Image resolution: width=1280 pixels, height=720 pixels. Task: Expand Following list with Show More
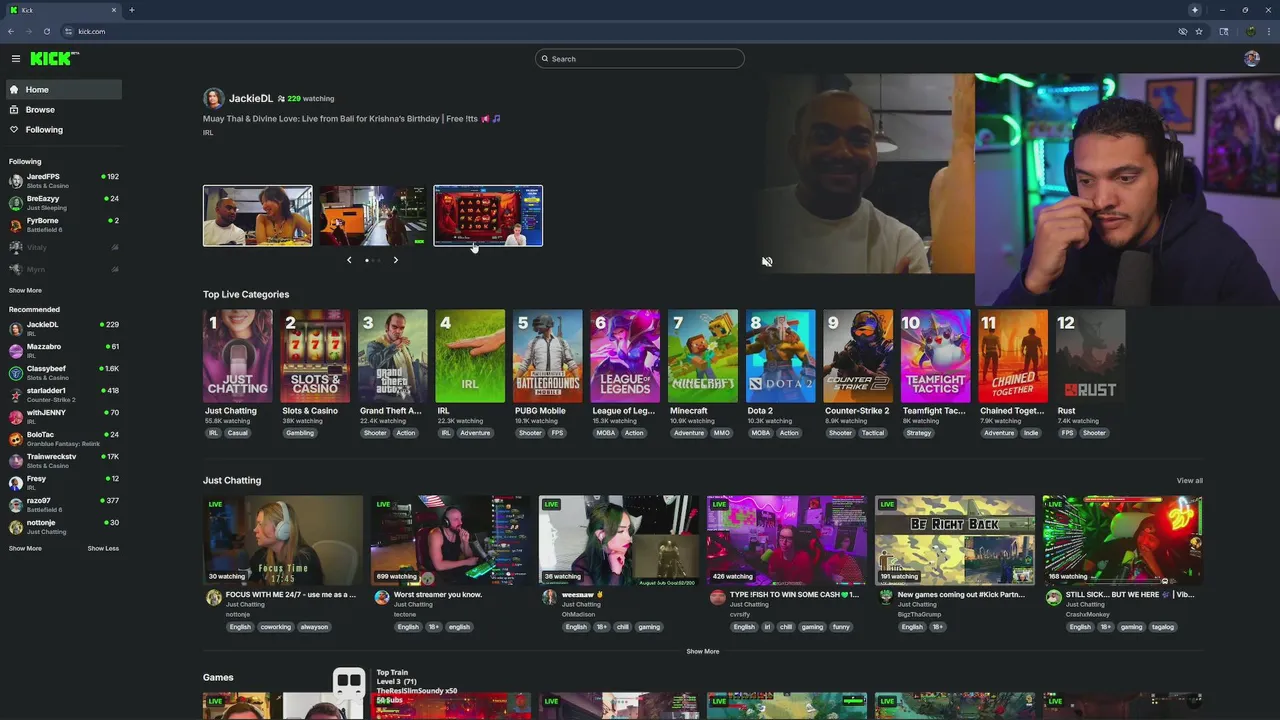click(25, 290)
